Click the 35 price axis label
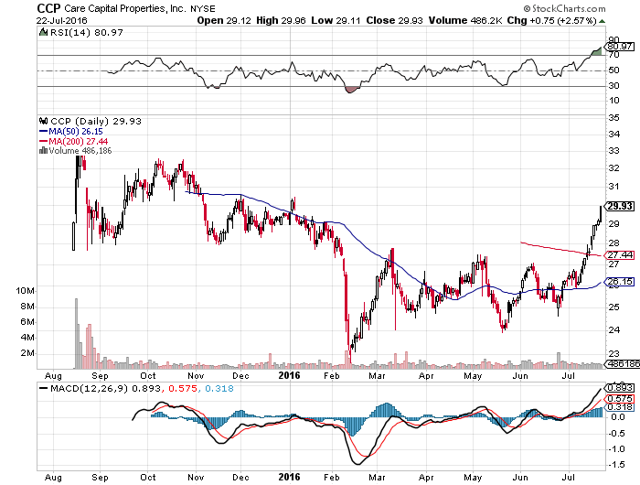 (x=614, y=118)
